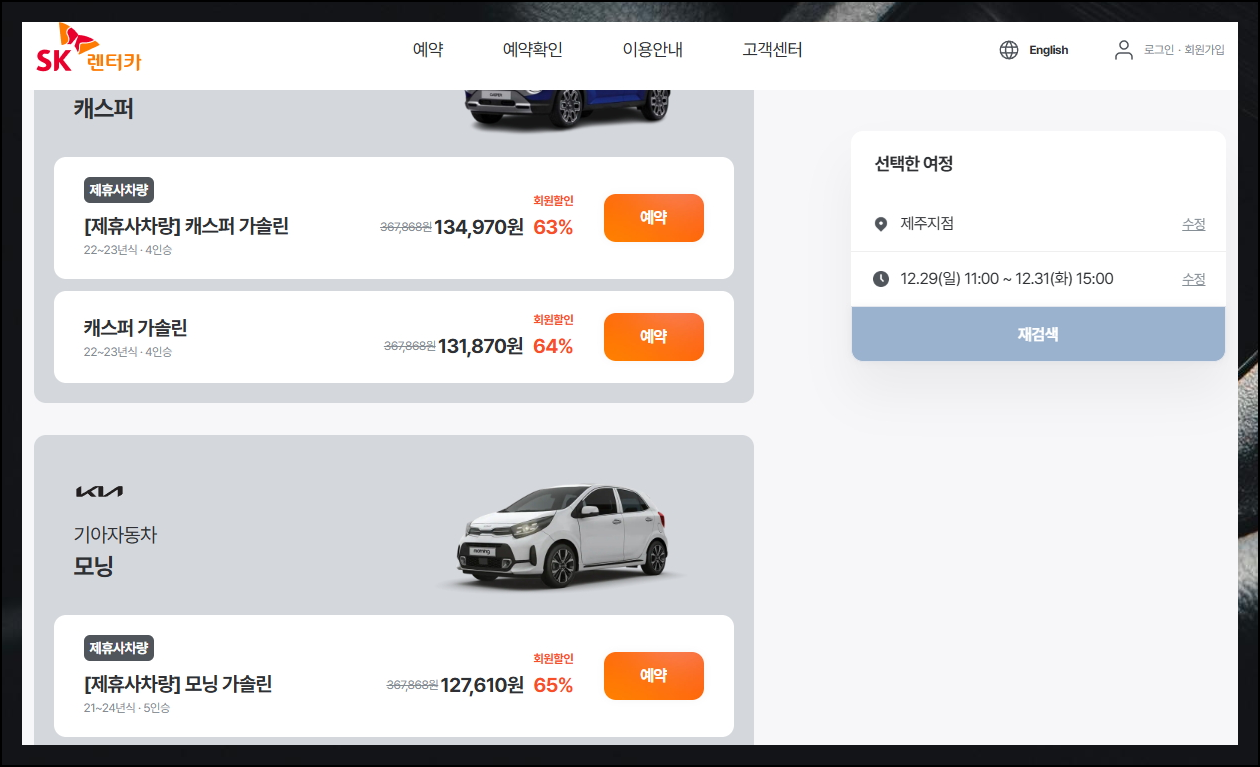
Task: Click the price 131,870원
Action: (x=479, y=346)
